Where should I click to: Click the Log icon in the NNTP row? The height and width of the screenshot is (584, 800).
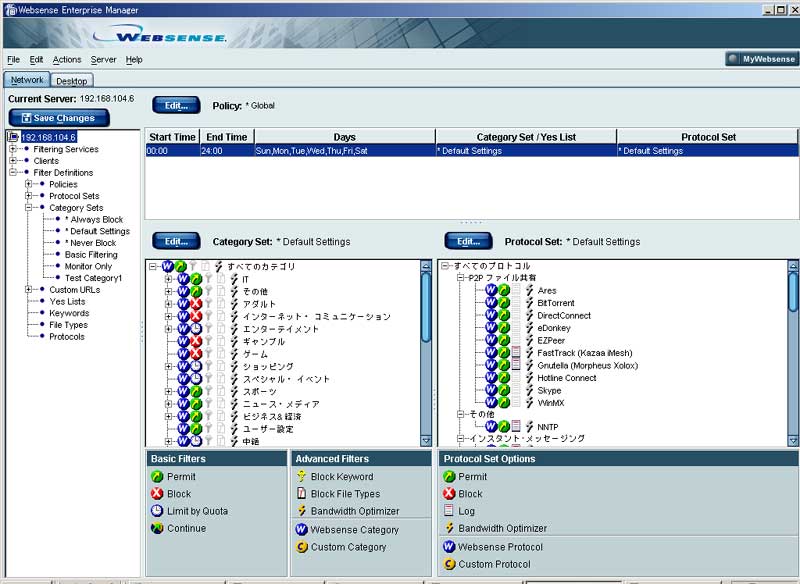click(516, 426)
